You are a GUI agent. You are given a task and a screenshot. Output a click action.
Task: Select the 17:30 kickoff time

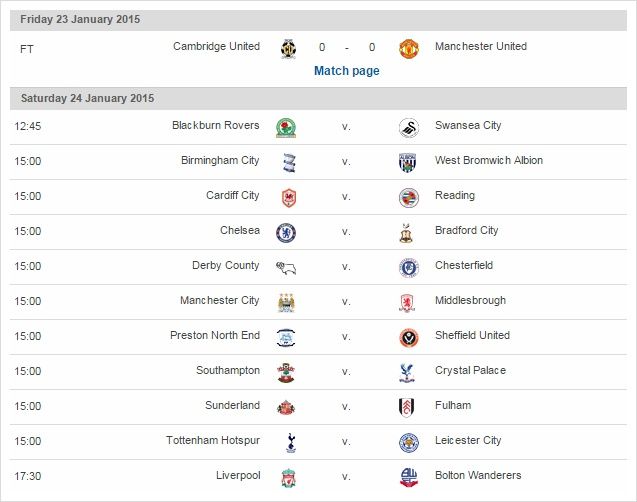point(28,476)
